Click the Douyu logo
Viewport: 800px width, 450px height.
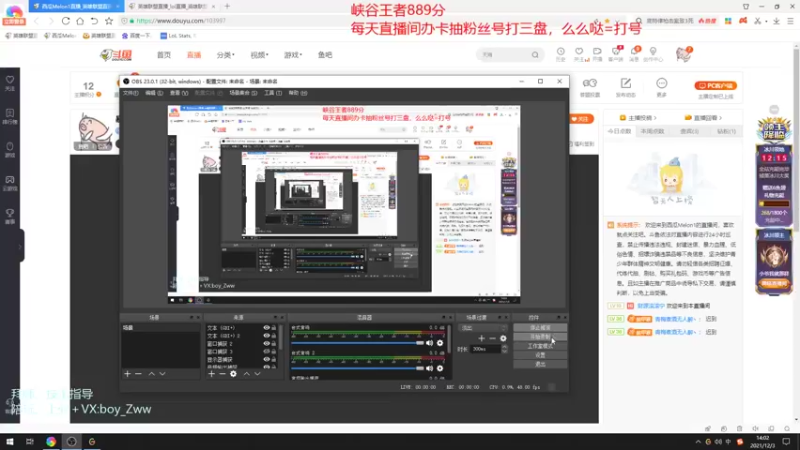116,55
